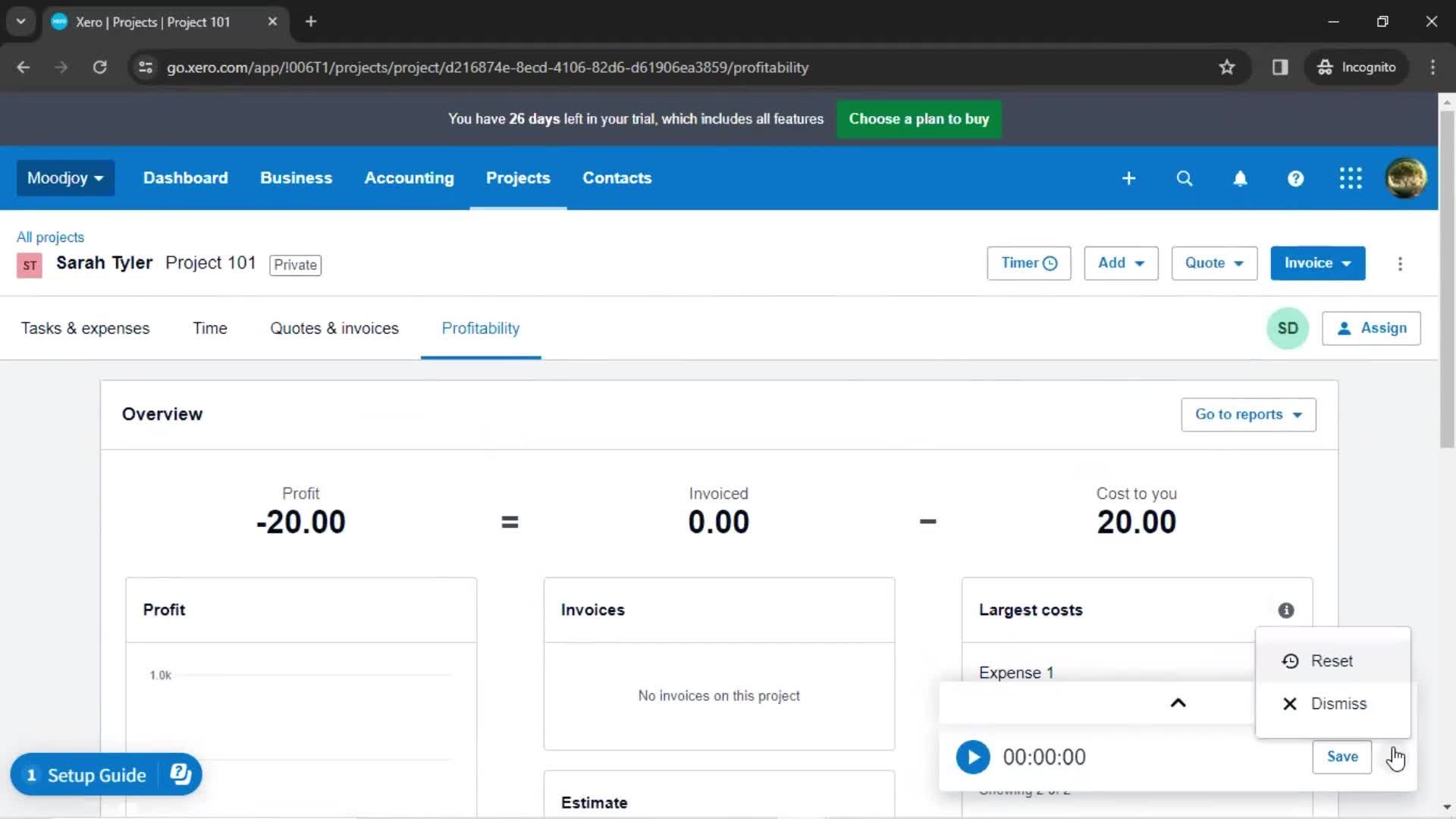Start the timer with the play button

coord(973,757)
